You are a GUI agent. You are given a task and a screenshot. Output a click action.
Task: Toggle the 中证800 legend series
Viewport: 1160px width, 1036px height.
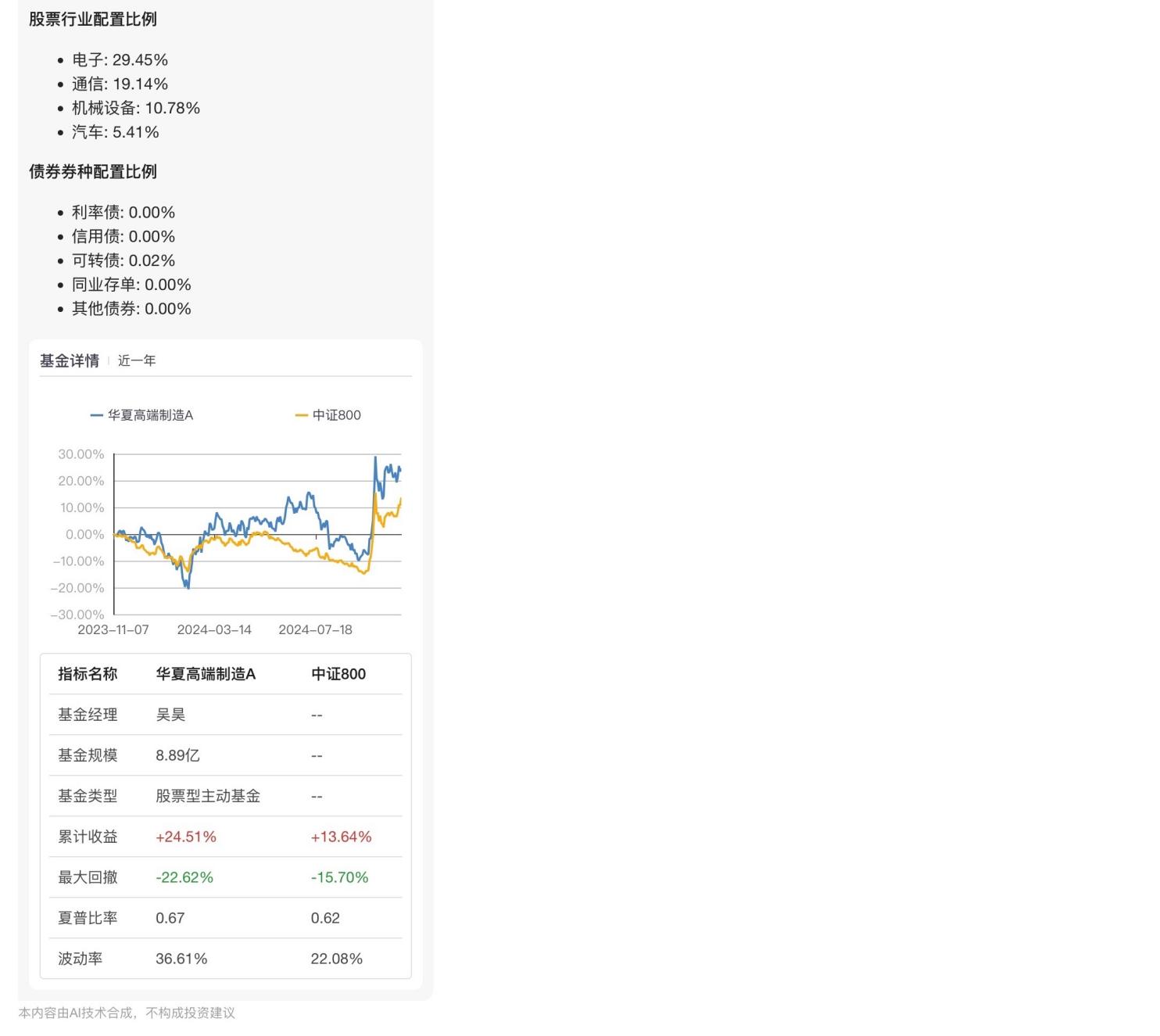point(328,415)
